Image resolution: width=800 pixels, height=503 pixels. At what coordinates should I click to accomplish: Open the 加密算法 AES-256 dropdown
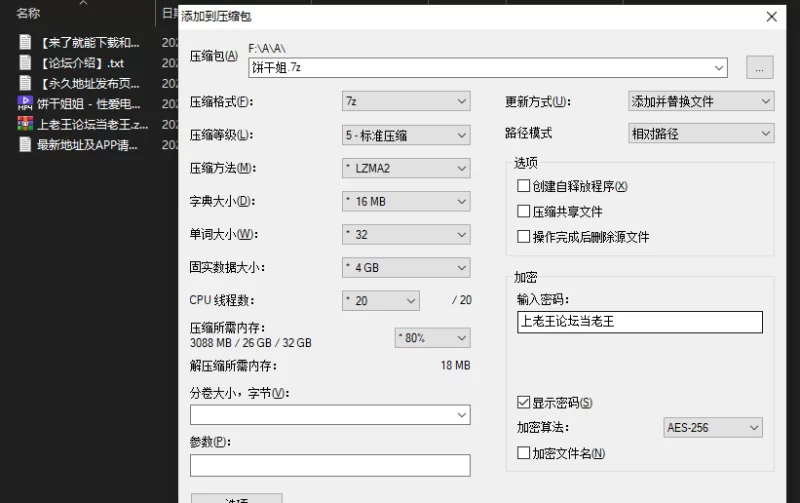tap(713, 427)
